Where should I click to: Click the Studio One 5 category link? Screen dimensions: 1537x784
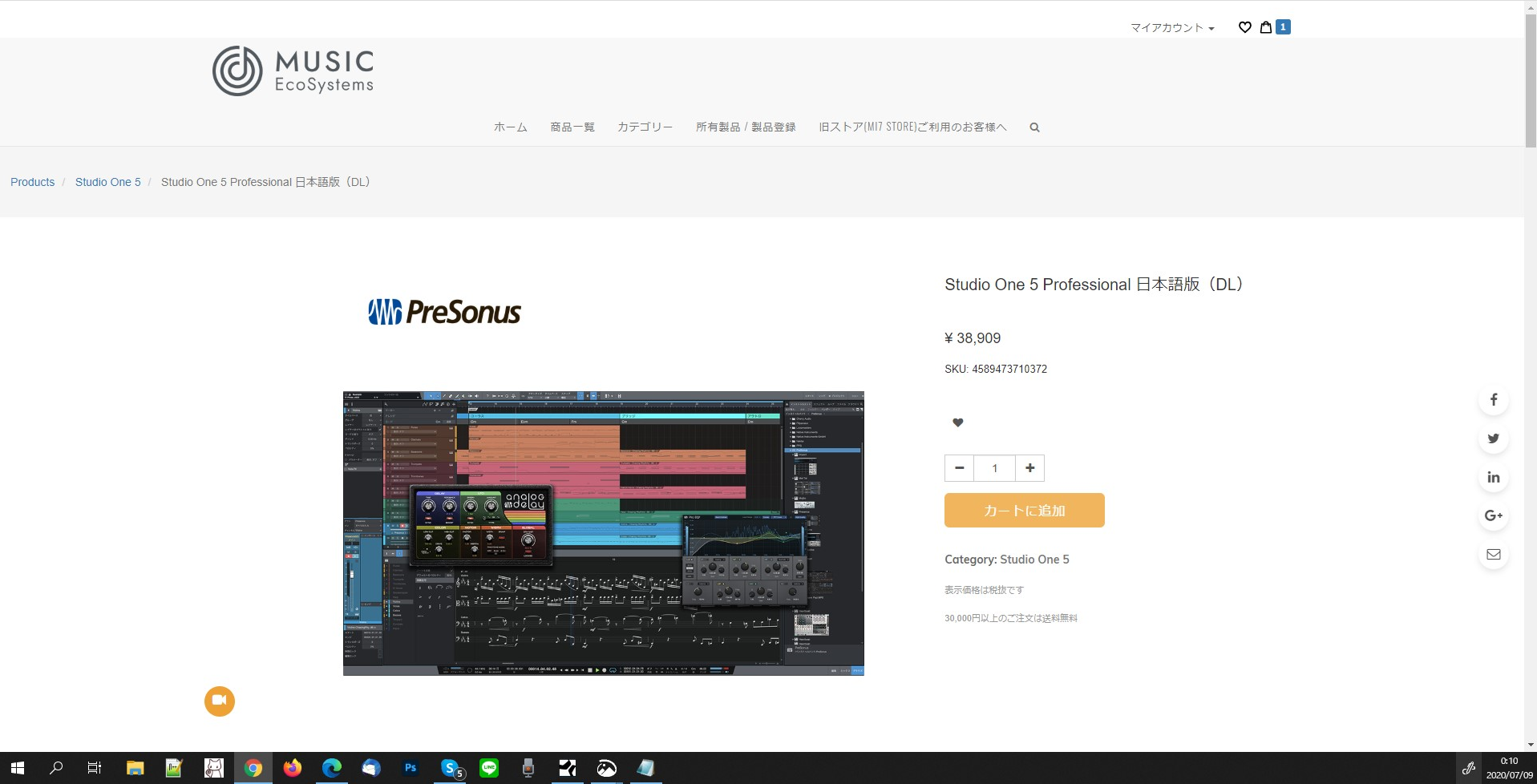click(1034, 560)
